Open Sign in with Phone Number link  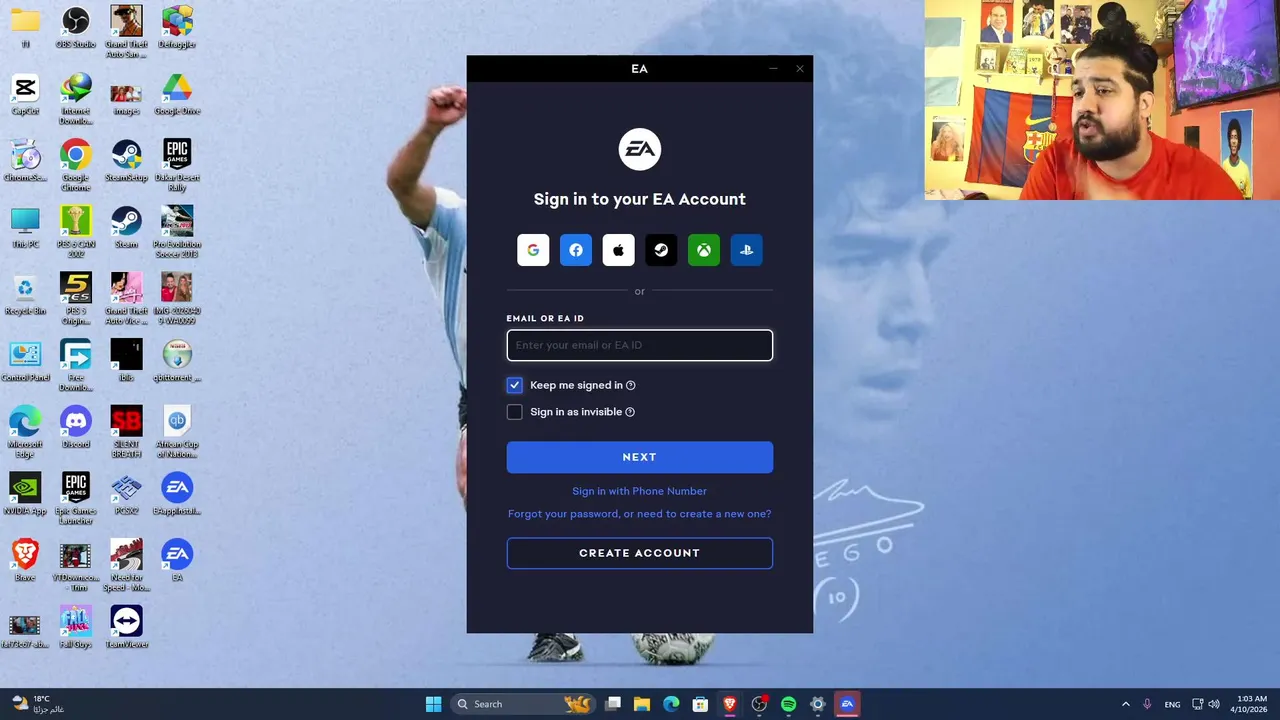639,491
